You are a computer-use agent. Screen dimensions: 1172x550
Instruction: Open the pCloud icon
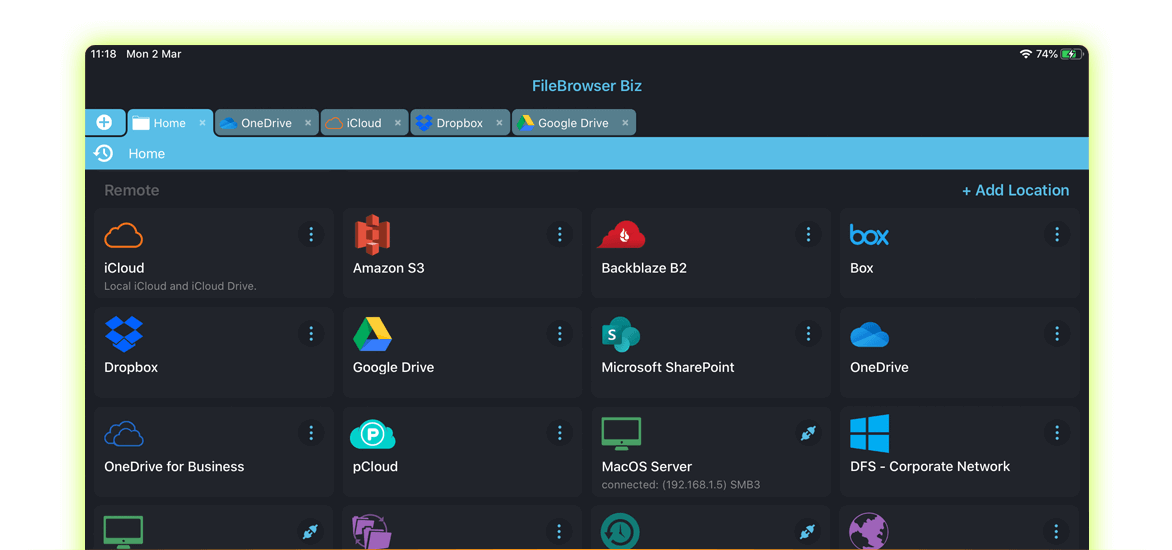tap(372, 434)
